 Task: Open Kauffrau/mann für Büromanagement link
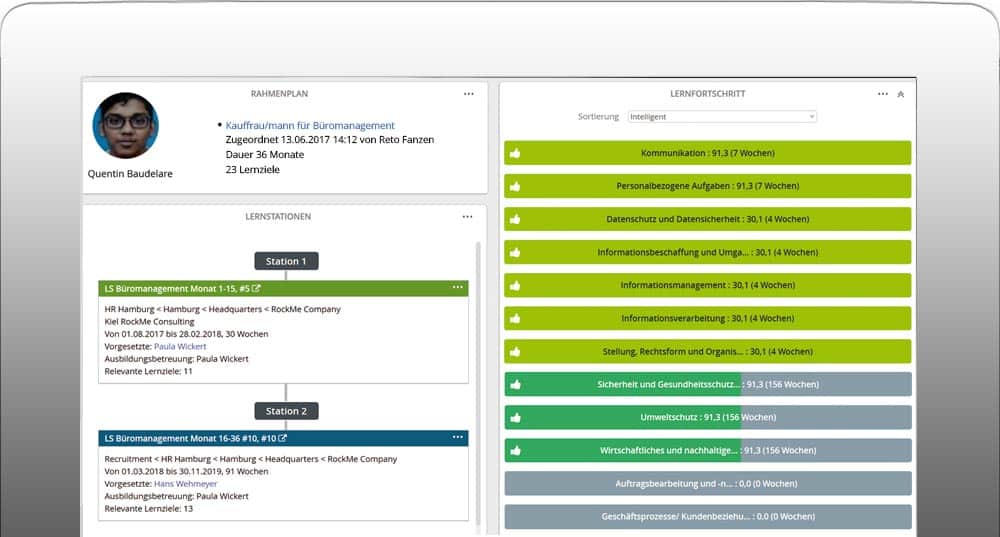point(310,126)
